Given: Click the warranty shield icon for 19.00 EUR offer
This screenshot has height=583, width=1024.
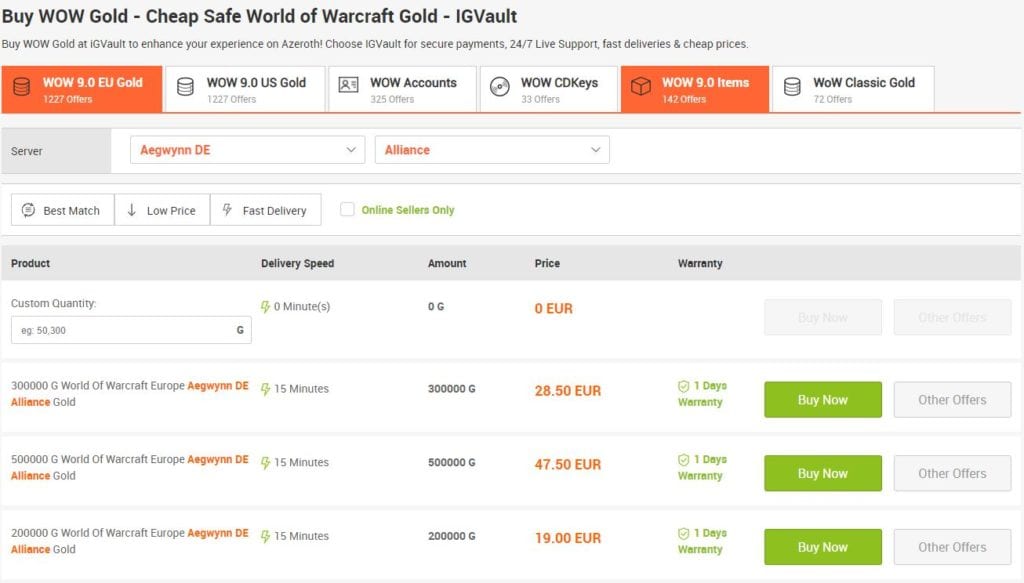Looking at the screenshot, I should click(x=684, y=534).
